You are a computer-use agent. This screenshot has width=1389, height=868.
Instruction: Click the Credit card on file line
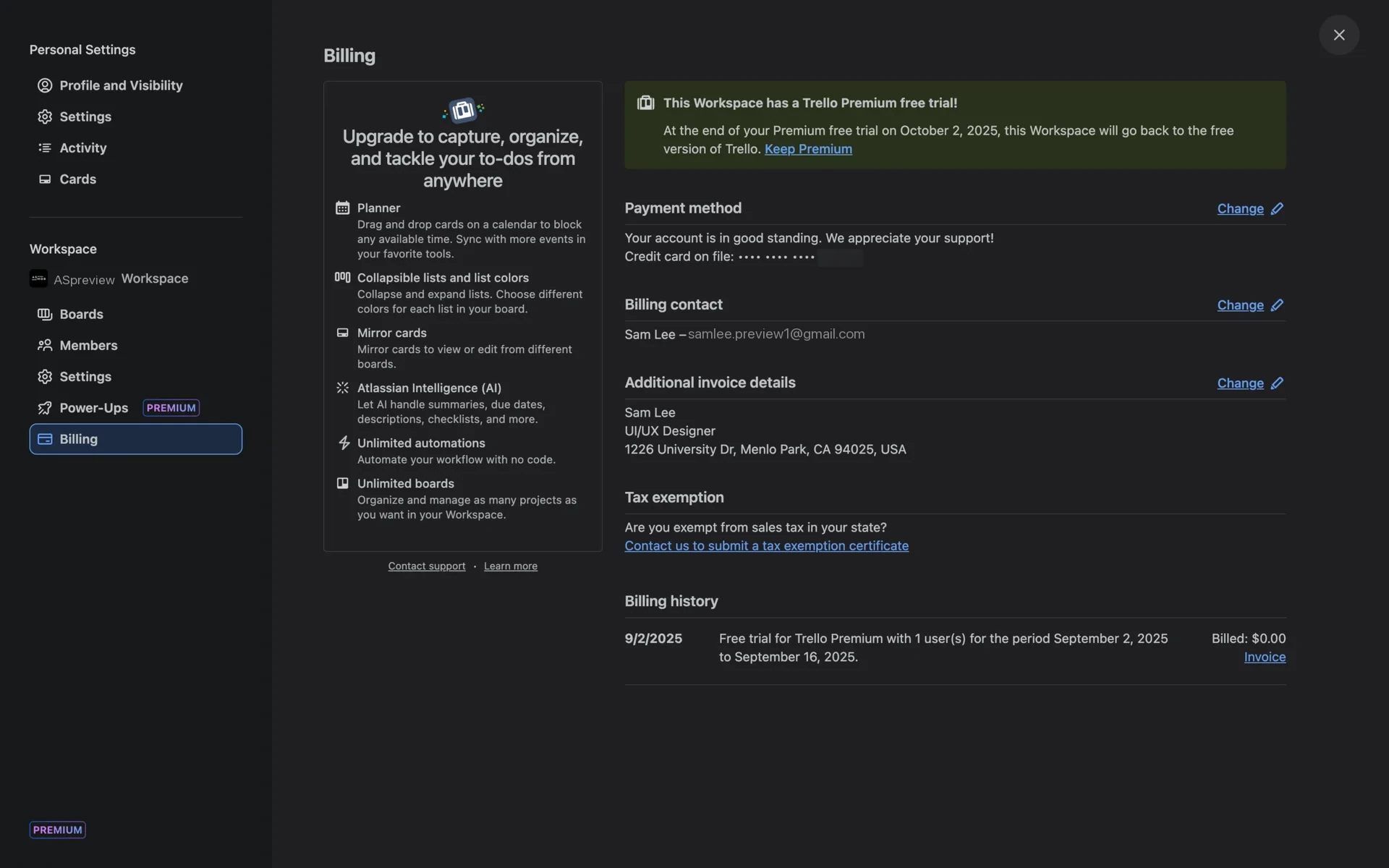[744, 257]
